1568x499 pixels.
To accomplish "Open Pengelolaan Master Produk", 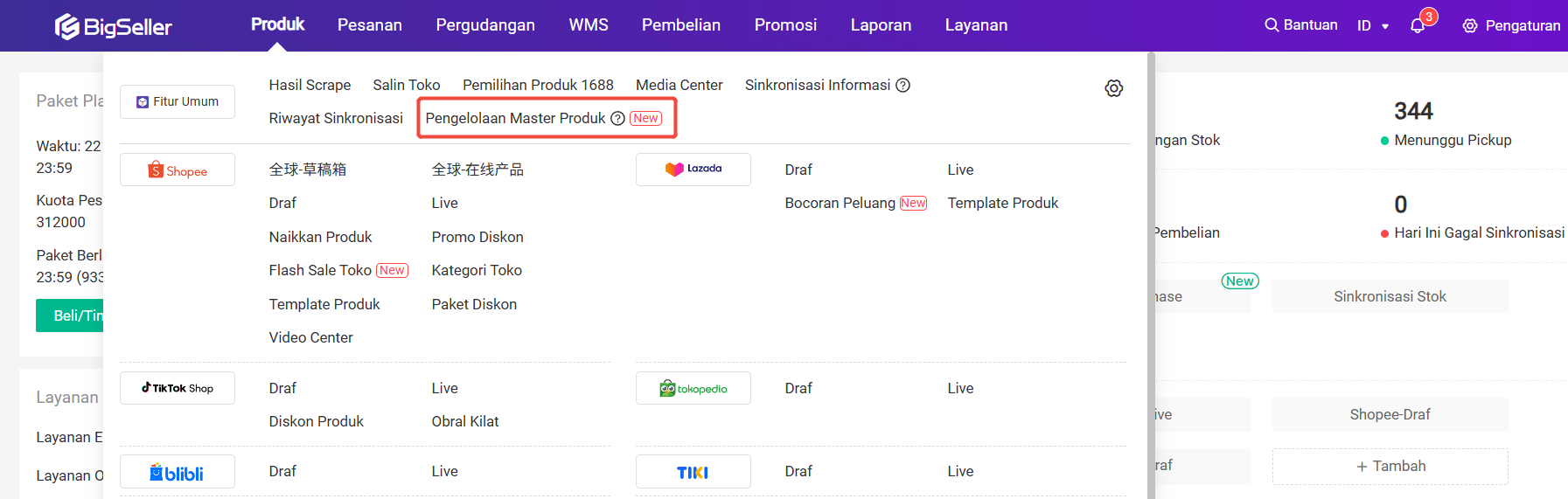I will tap(515, 119).
